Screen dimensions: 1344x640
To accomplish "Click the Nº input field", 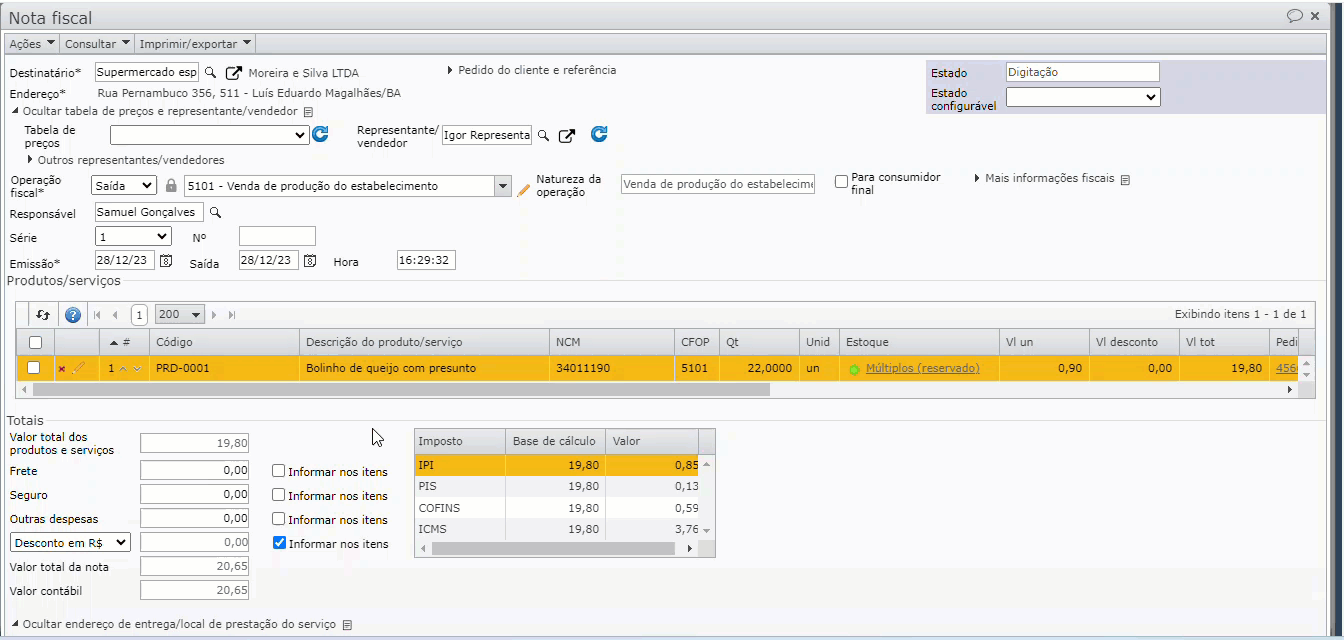I will click(277, 236).
